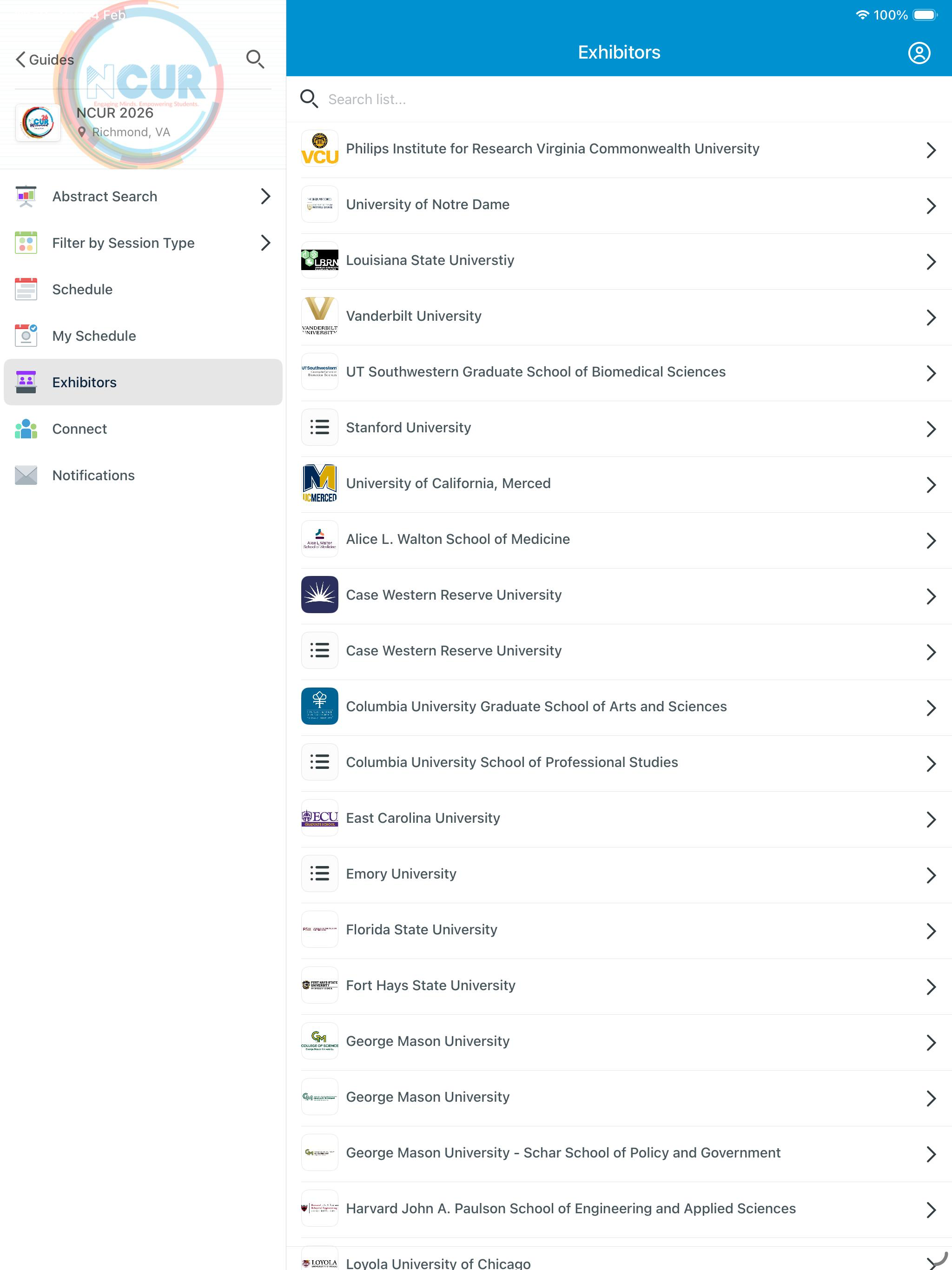Open Louisiana State Universtiy exhibitor
Viewport: 952px width, 1270px height.
619,261
